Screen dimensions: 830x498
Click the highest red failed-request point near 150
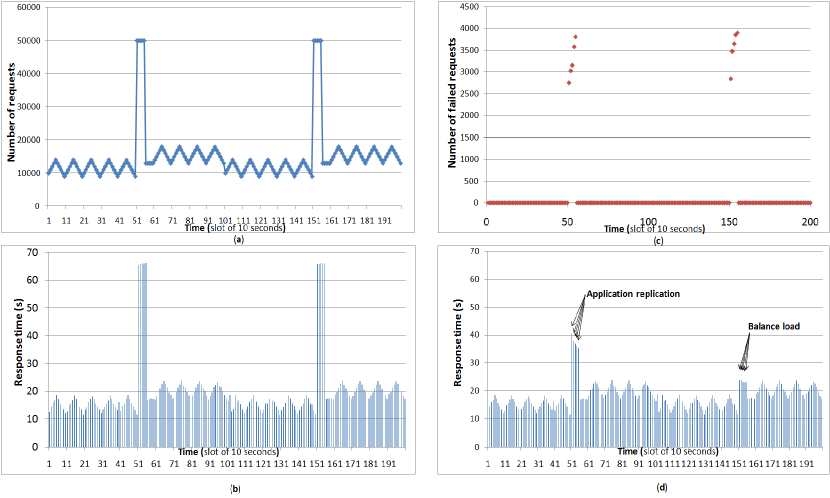pos(737,33)
